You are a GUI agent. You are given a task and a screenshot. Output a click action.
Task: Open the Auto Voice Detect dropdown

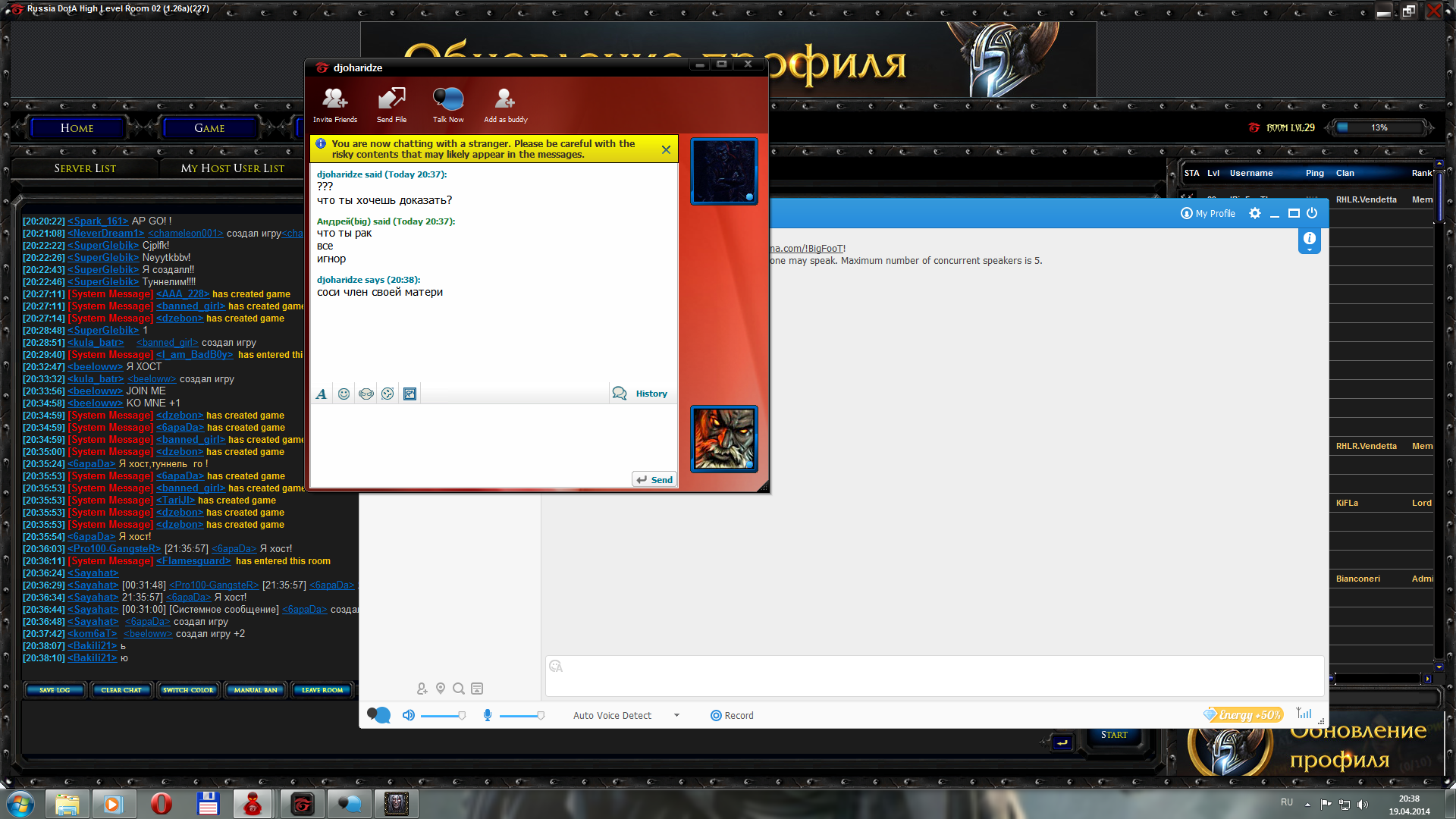626,715
